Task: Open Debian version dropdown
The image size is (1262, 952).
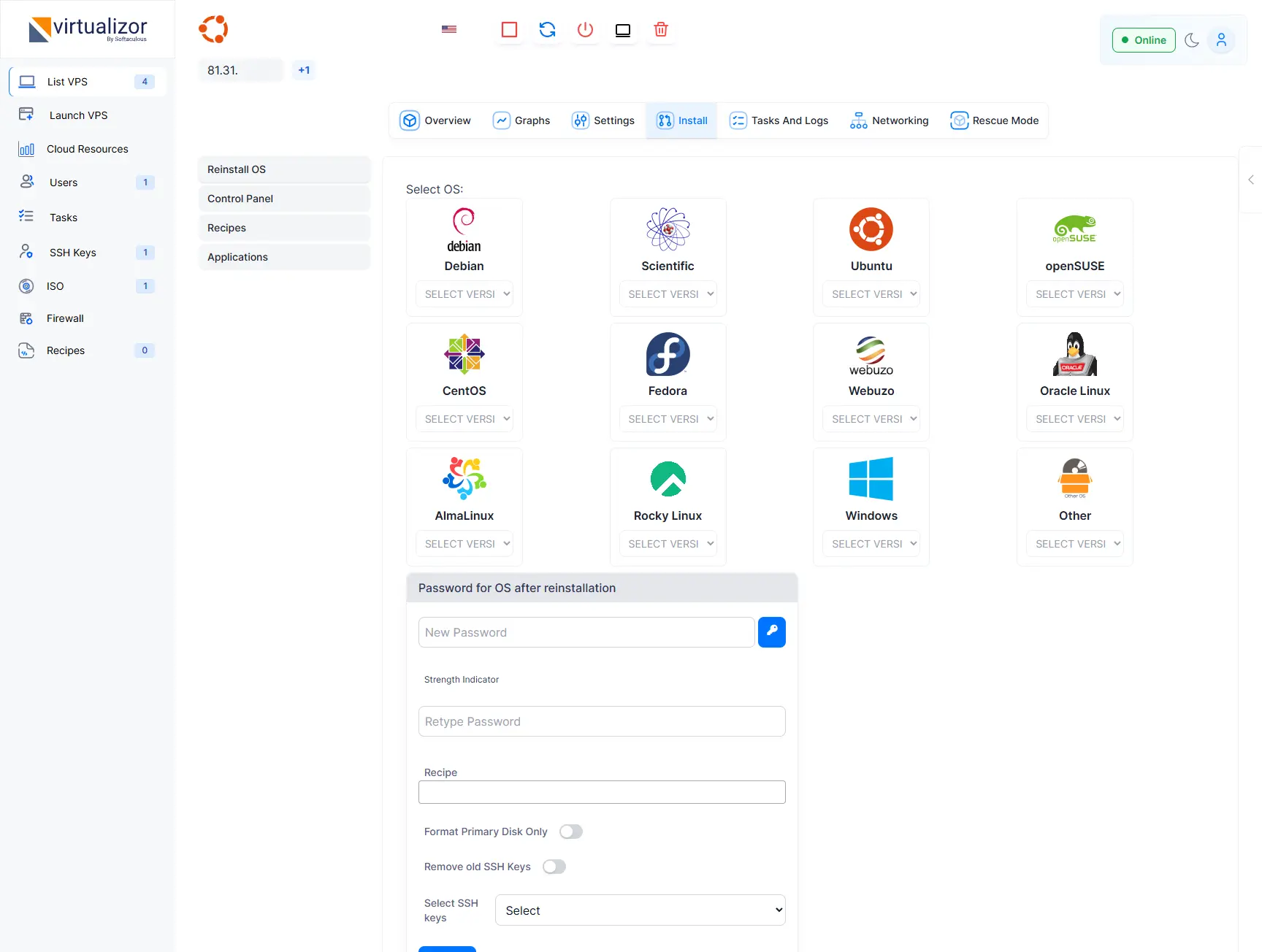Action: (464, 294)
